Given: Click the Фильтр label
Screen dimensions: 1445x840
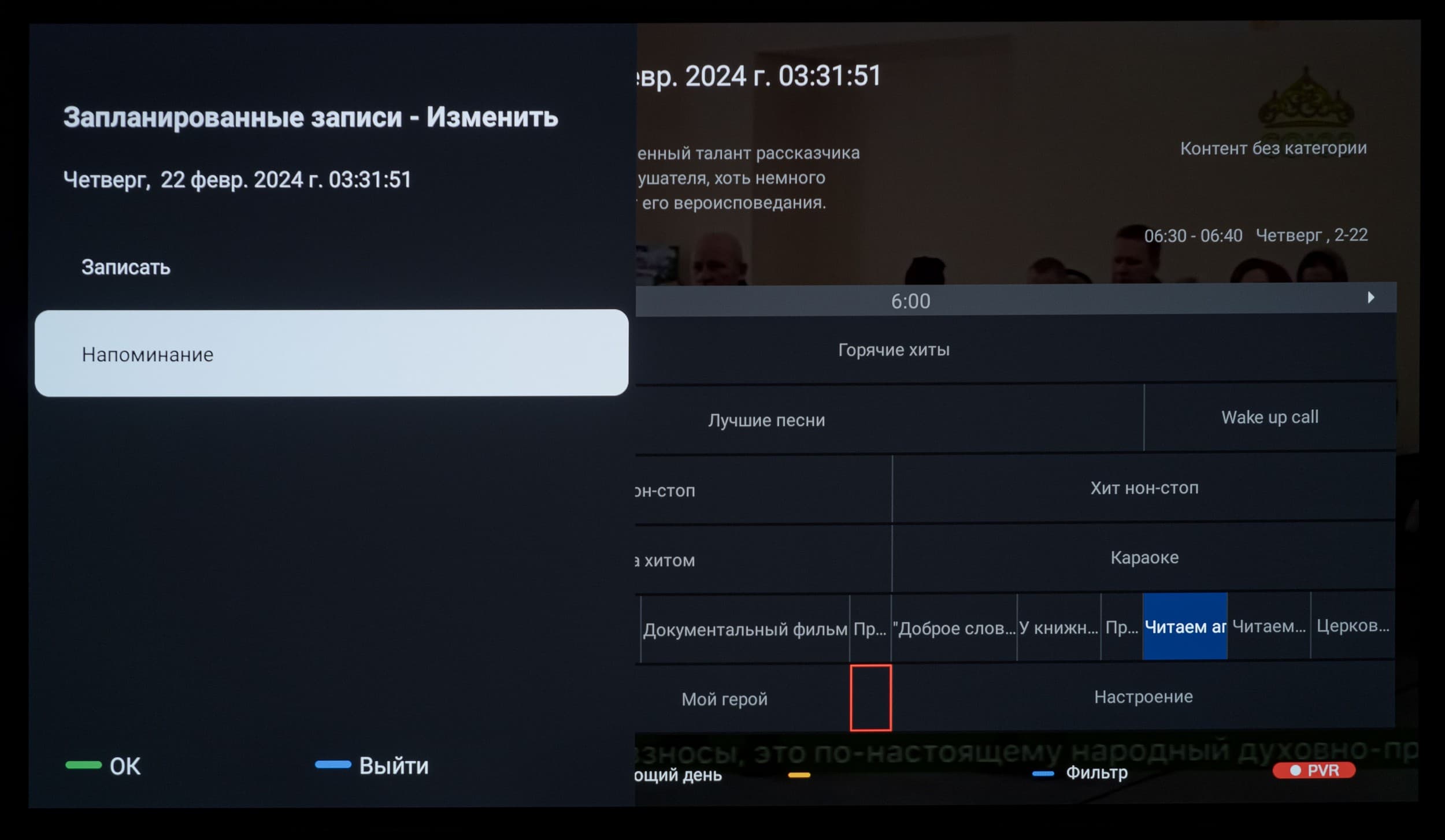Looking at the screenshot, I should (x=1096, y=772).
